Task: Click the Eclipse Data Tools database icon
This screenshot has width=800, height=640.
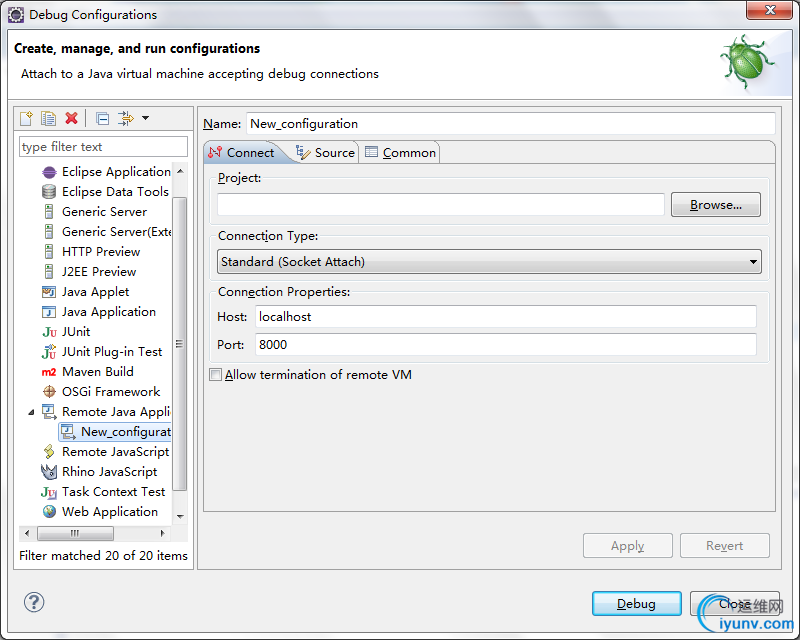Action: [49, 192]
